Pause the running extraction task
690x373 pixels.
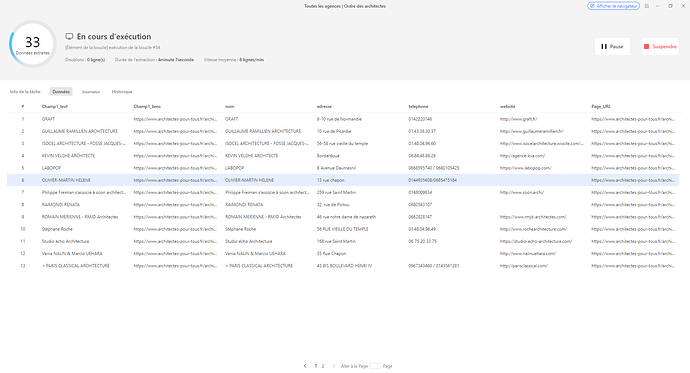pos(612,47)
